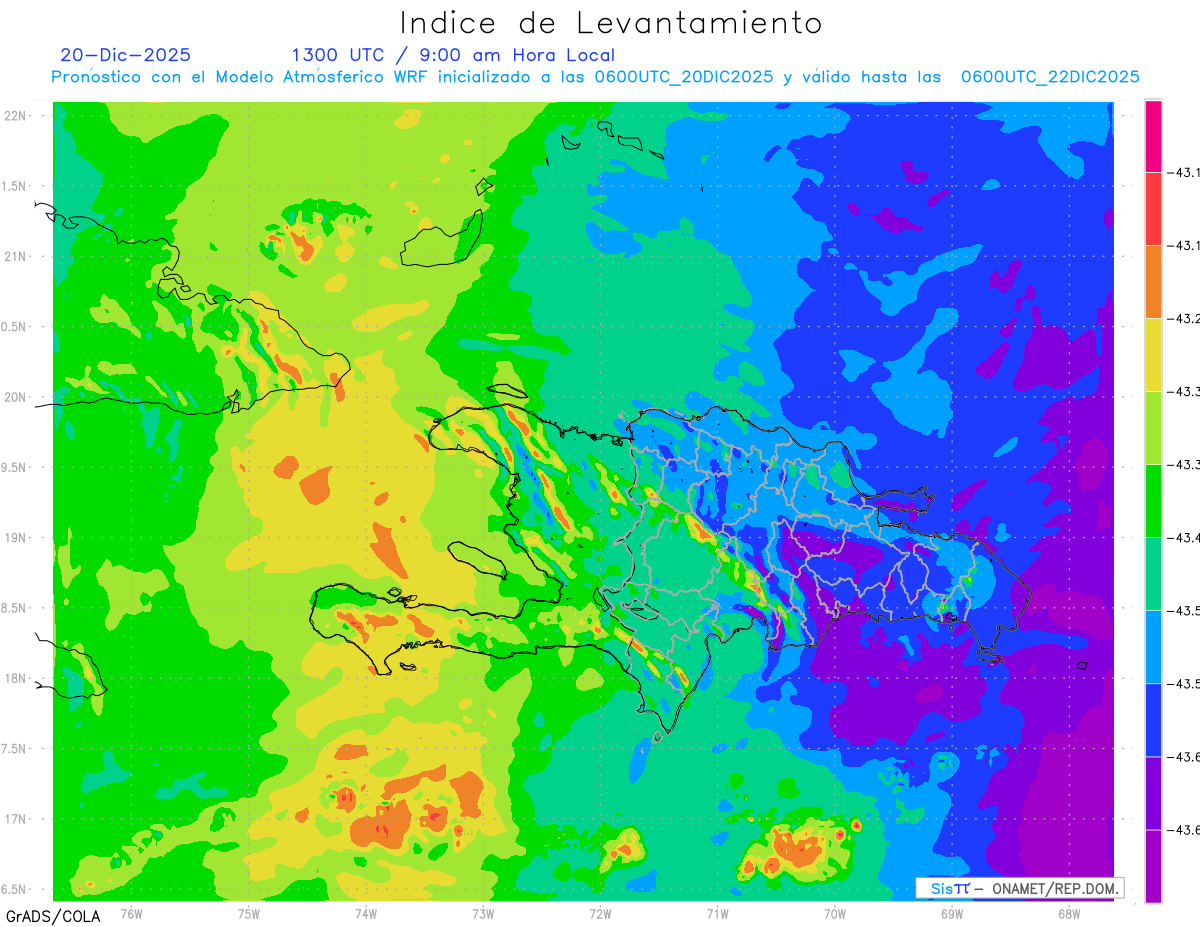
Task: Click the '21N' latitude label
Action: pyautogui.click(x=16, y=257)
